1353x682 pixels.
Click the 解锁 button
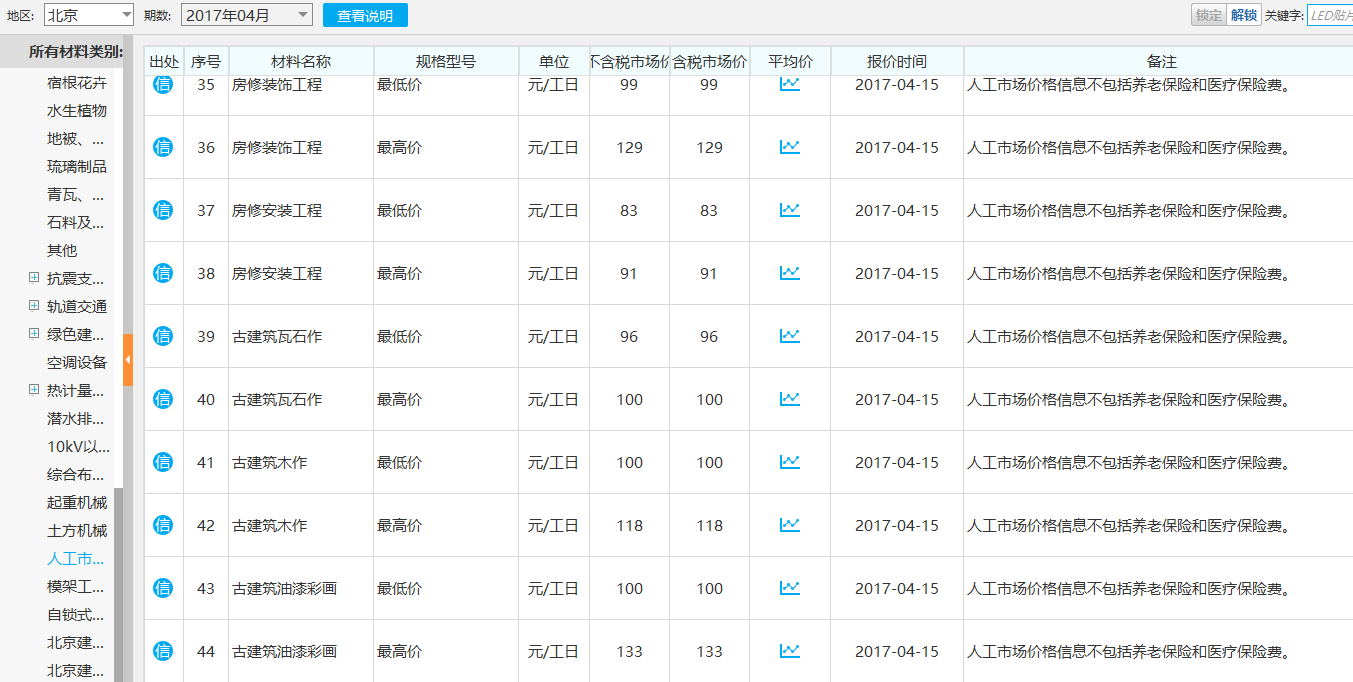1244,15
